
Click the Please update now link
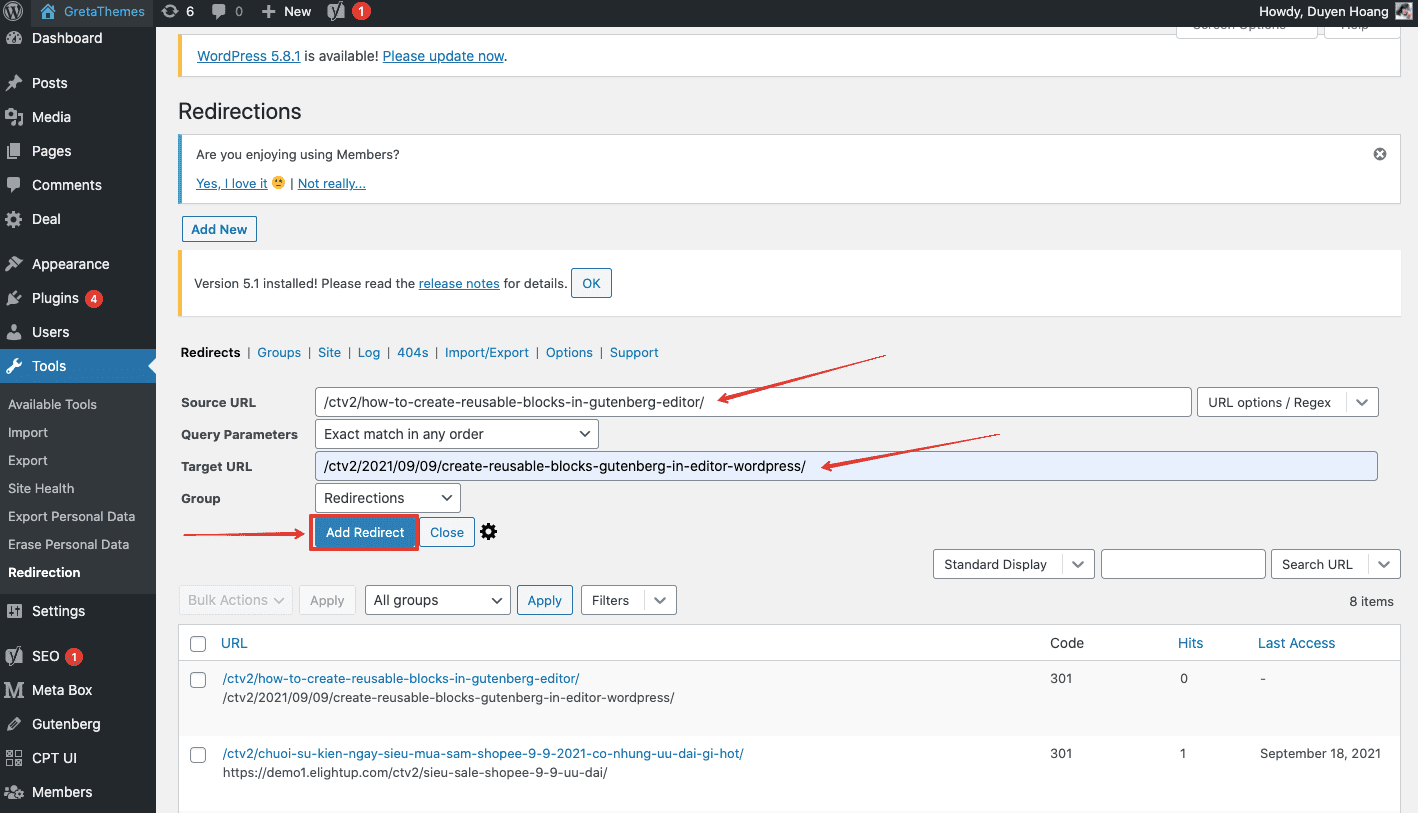coord(443,56)
